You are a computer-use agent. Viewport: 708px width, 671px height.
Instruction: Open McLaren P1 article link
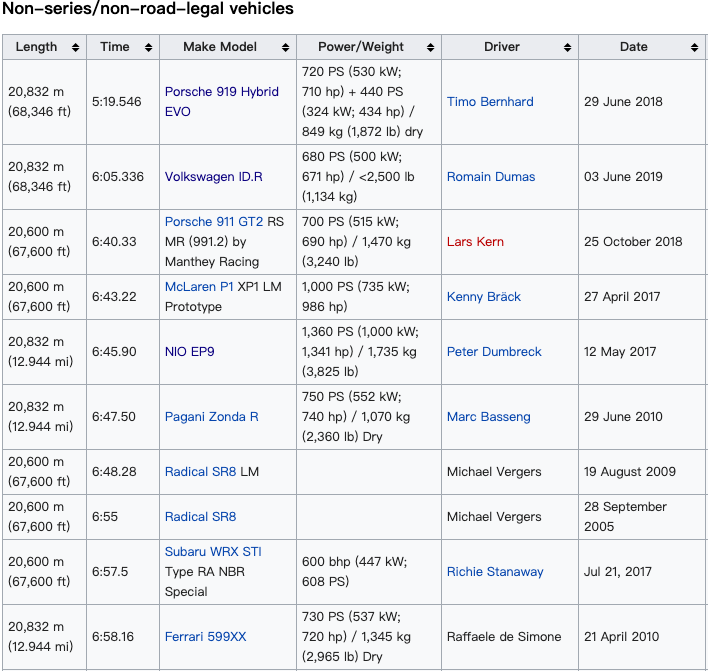199,287
